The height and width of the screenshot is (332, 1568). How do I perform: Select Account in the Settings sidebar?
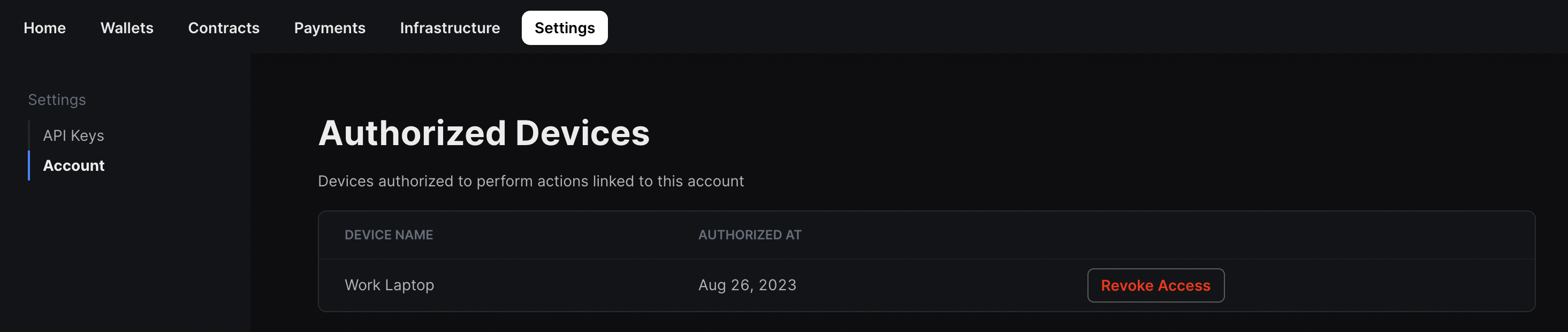coord(73,165)
